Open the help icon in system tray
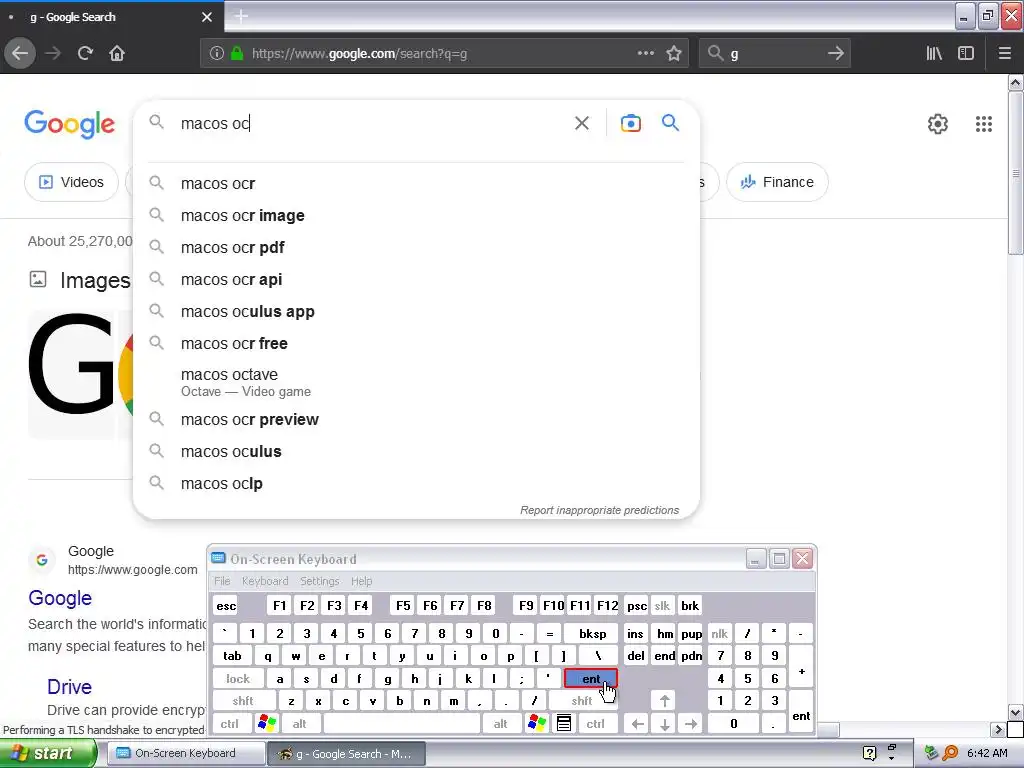Viewport: 1024px width, 768px height. pyautogui.click(x=869, y=753)
